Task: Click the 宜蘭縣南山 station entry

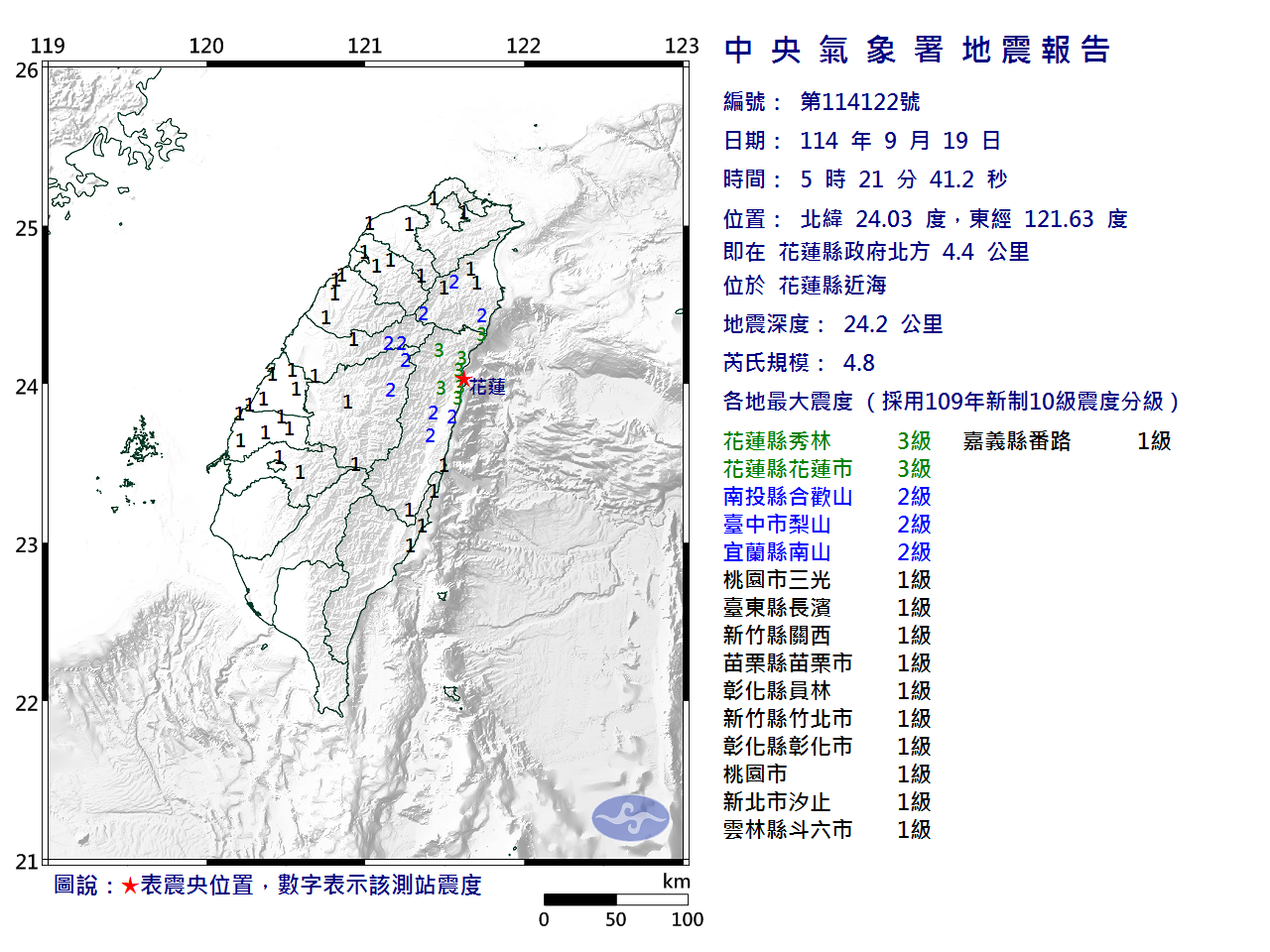Action: 777,552
